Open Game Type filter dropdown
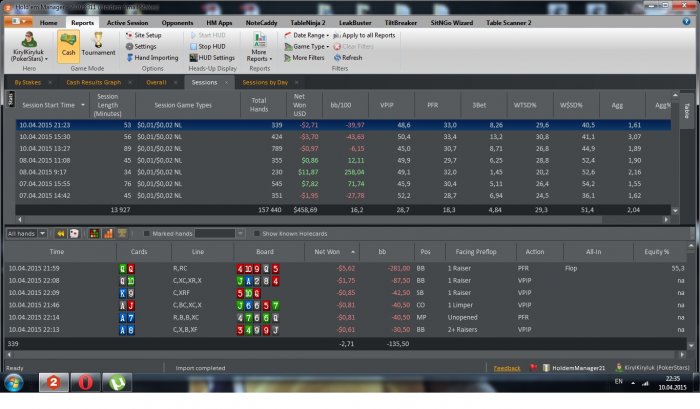Screen dimensions: 700x409 coord(306,46)
